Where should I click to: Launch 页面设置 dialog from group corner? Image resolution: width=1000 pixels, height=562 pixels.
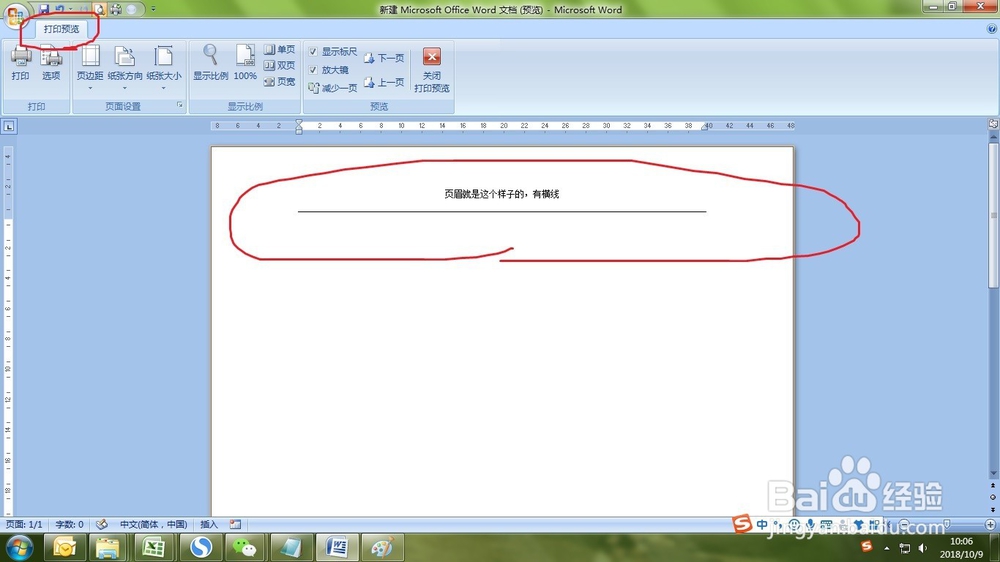point(180,105)
